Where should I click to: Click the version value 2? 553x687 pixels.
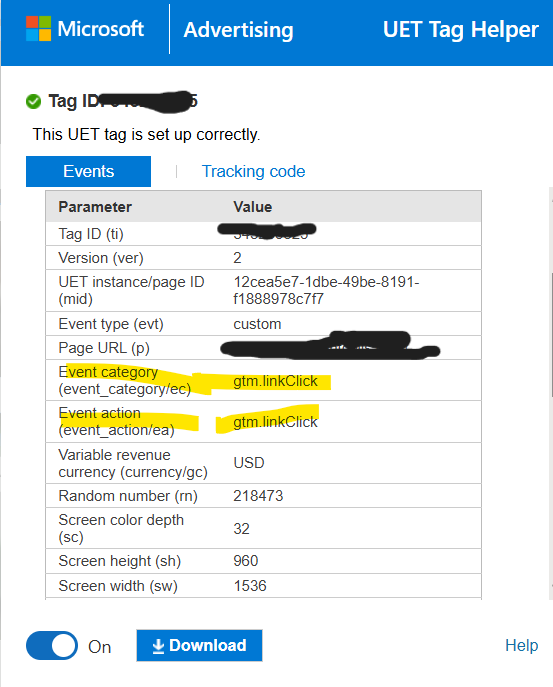pyautogui.click(x=237, y=258)
